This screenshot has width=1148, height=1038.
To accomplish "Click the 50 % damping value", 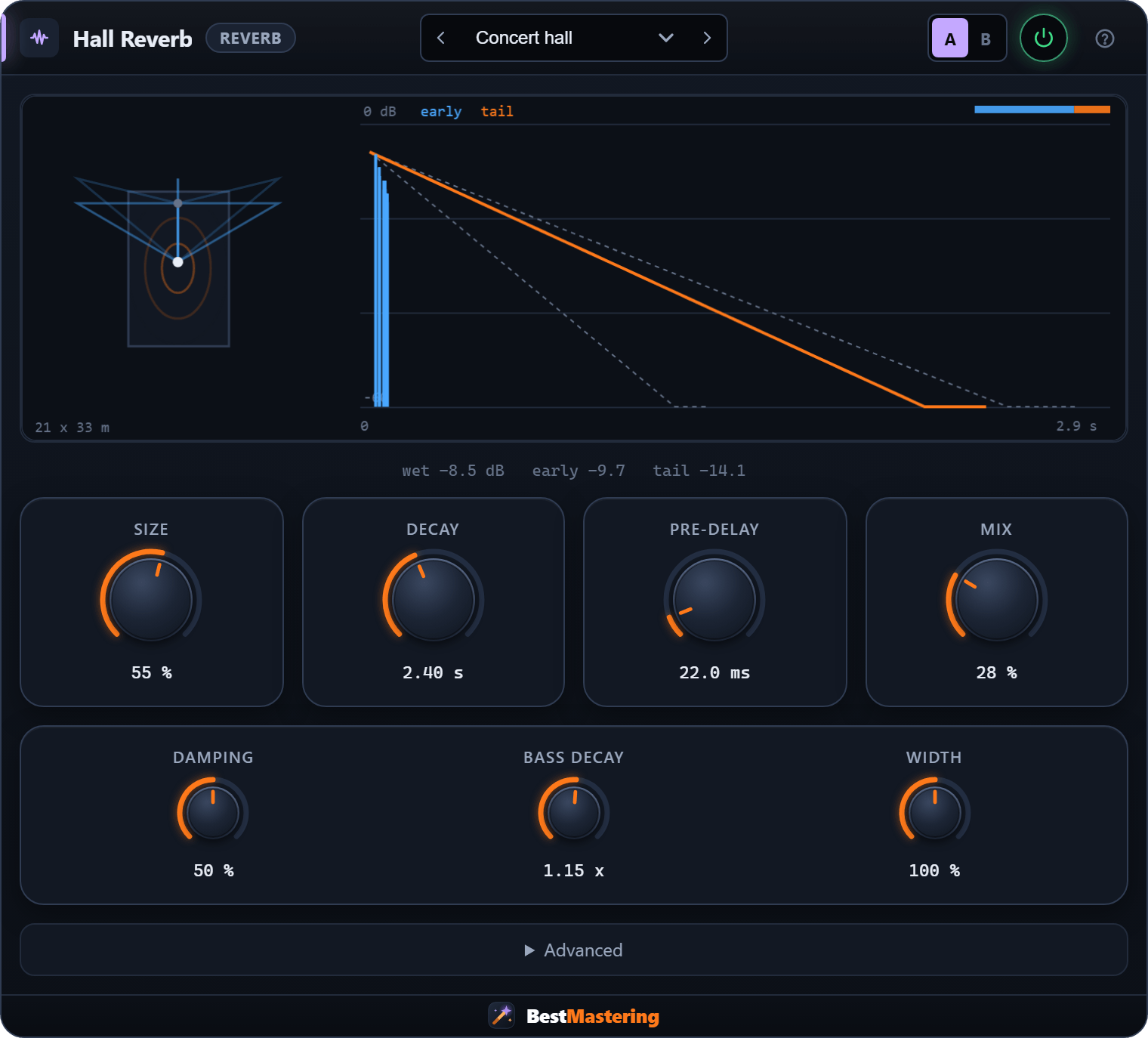I will pyautogui.click(x=213, y=870).
